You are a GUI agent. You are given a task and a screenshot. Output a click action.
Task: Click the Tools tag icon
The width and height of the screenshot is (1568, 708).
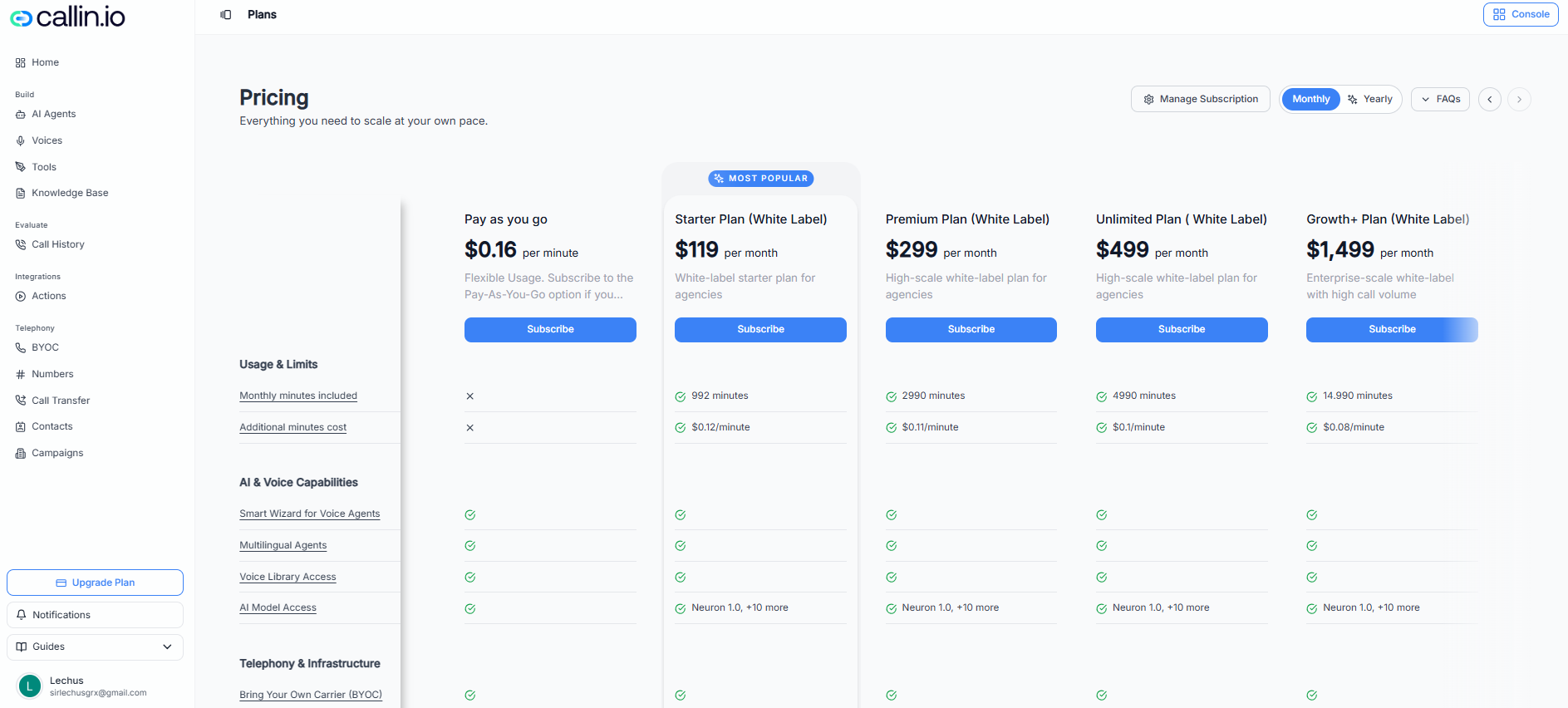(x=21, y=167)
